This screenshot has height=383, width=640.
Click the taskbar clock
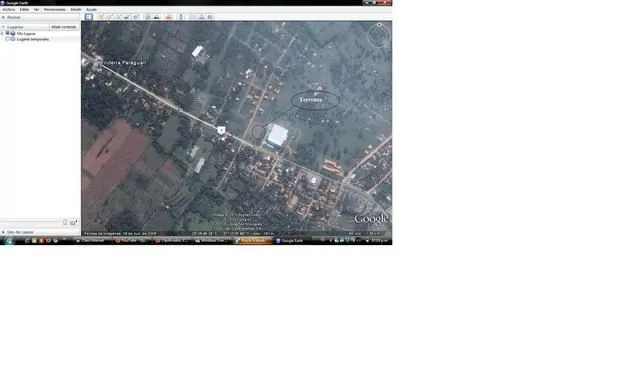pyautogui.click(x=379, y=240)
